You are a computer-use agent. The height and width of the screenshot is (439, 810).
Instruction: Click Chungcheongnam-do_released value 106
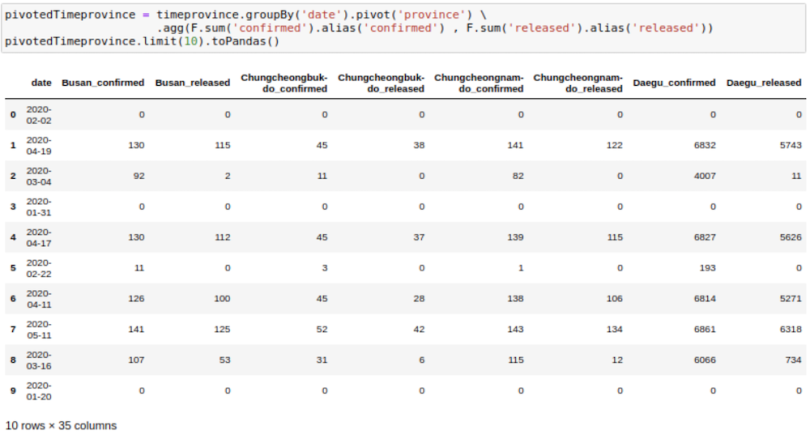coord(615,299)
